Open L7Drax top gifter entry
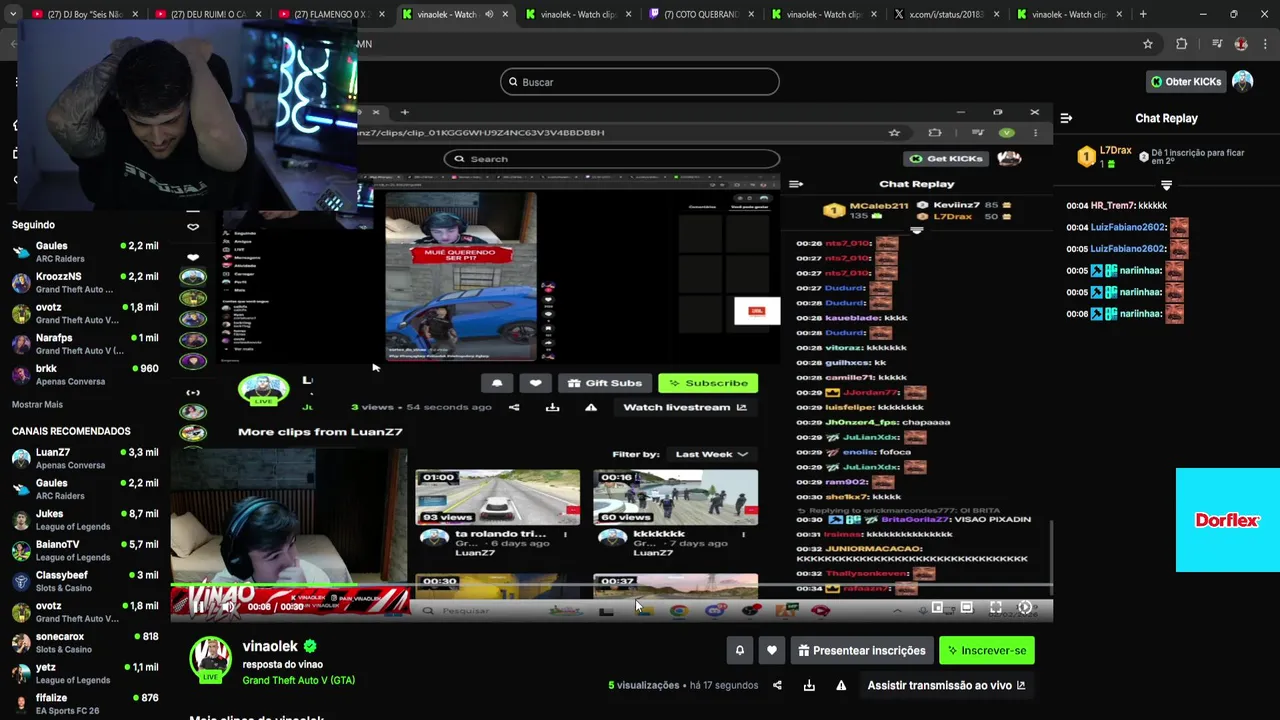 pos(1104,156)
